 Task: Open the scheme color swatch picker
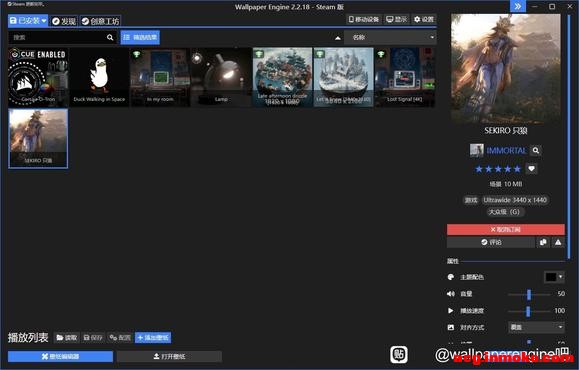click(x=554, y=277)
